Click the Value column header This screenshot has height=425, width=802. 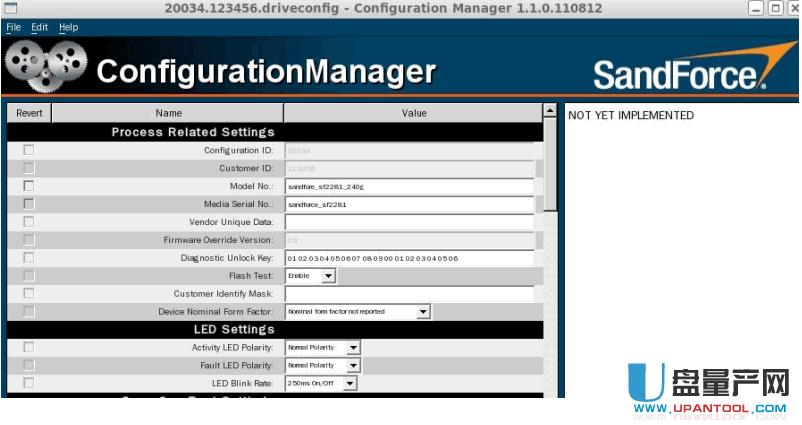[413, 113]
